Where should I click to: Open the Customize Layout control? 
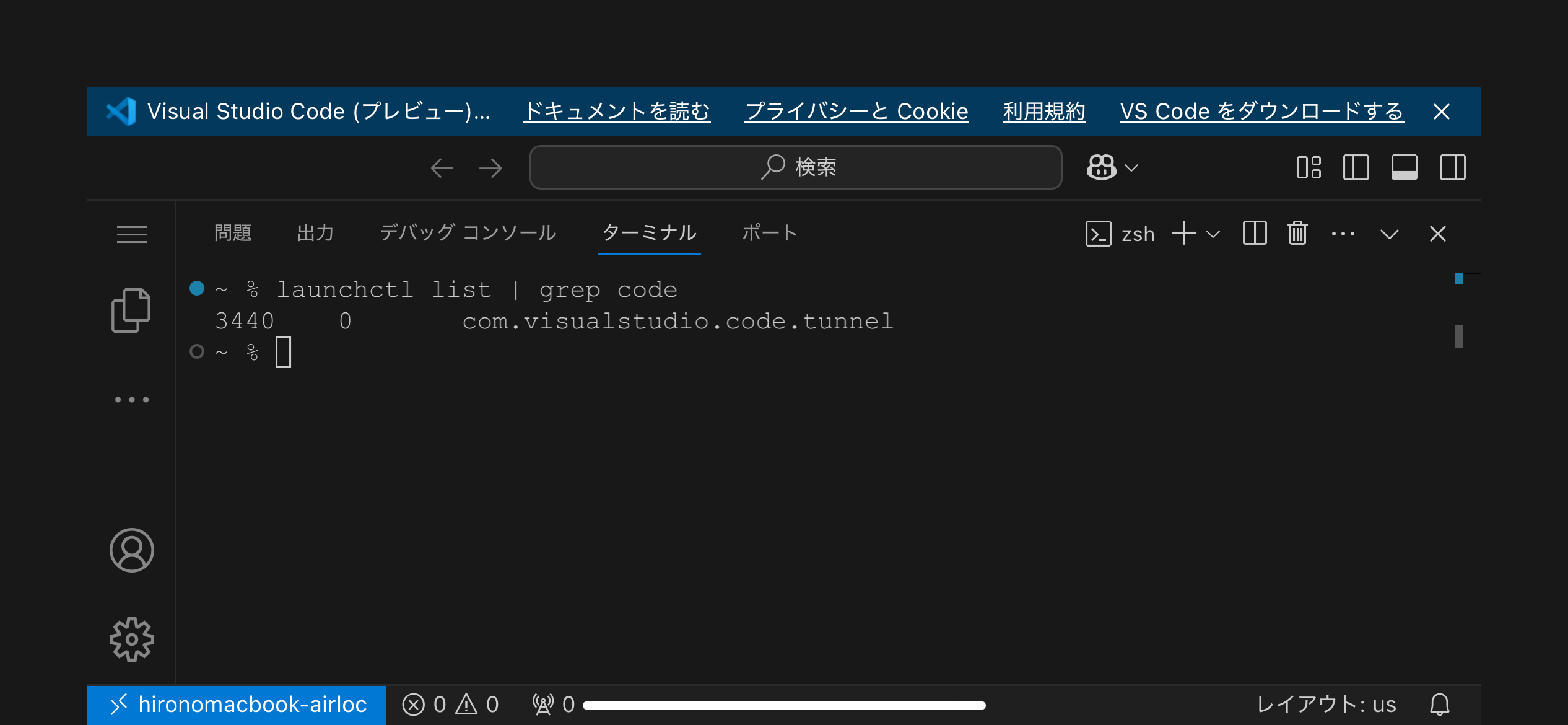click(x=1308, y=167)
